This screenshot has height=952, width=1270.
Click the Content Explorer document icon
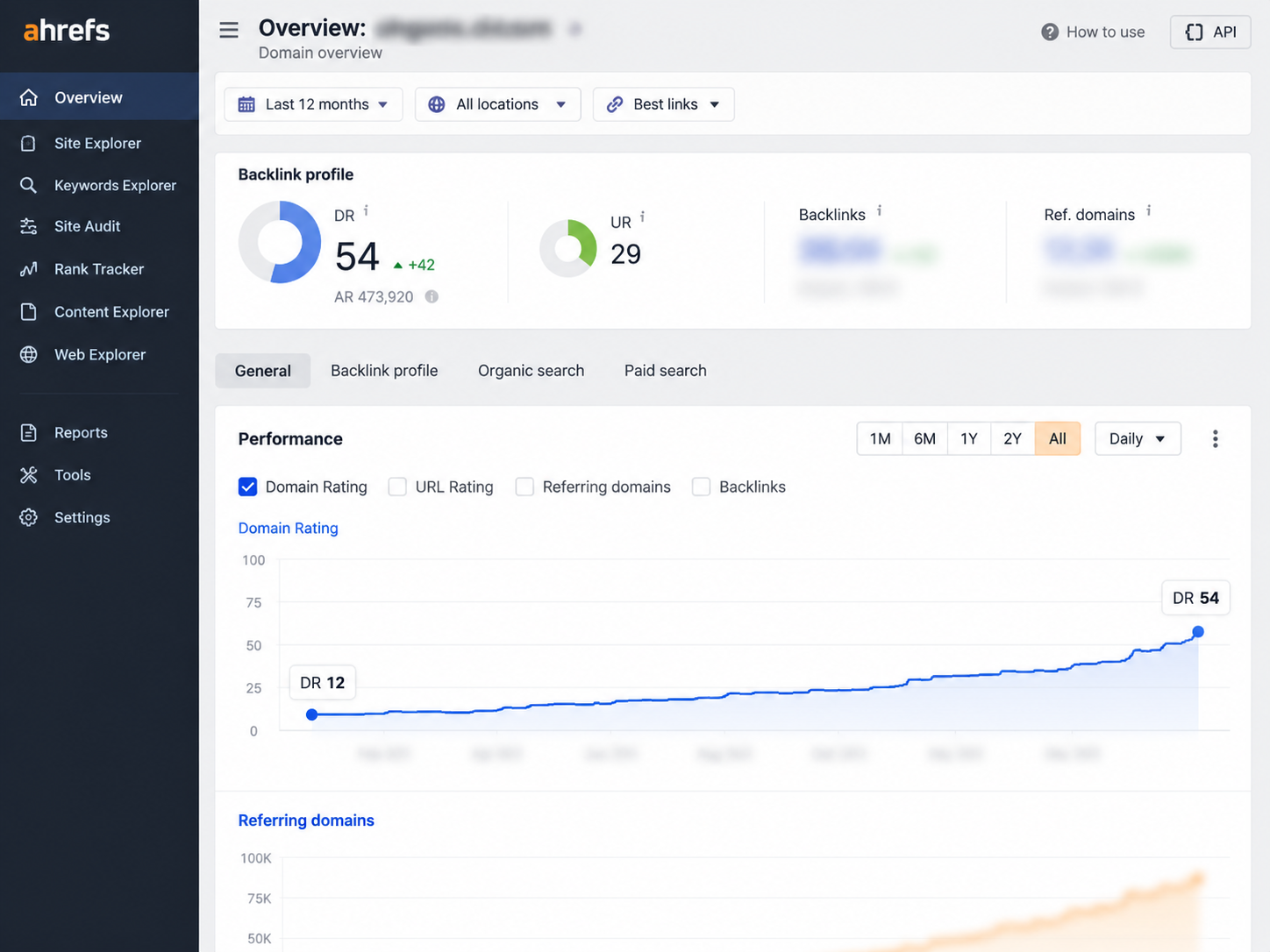tap(29, 312)
